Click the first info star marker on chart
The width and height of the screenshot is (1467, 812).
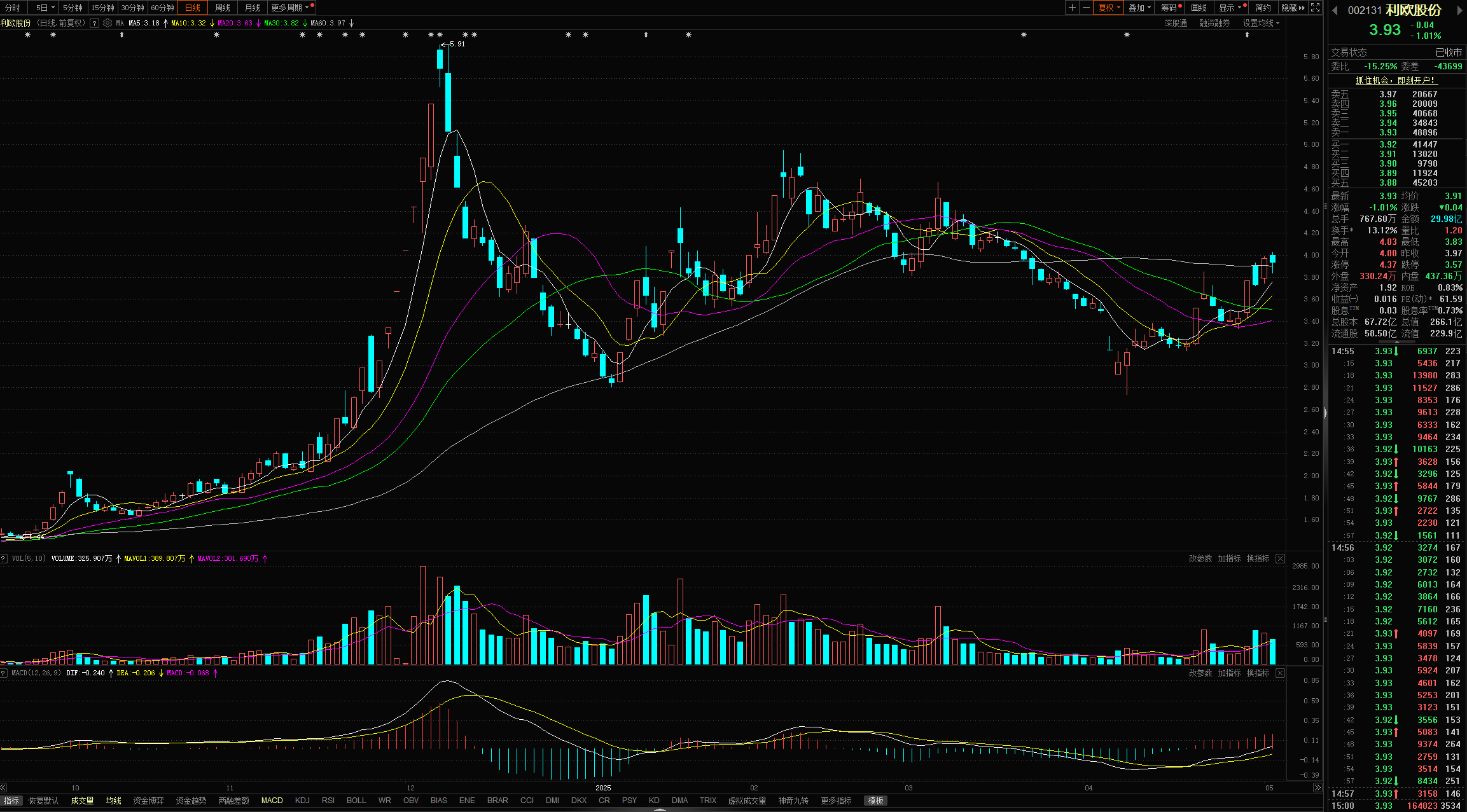[x=27, y=35]
